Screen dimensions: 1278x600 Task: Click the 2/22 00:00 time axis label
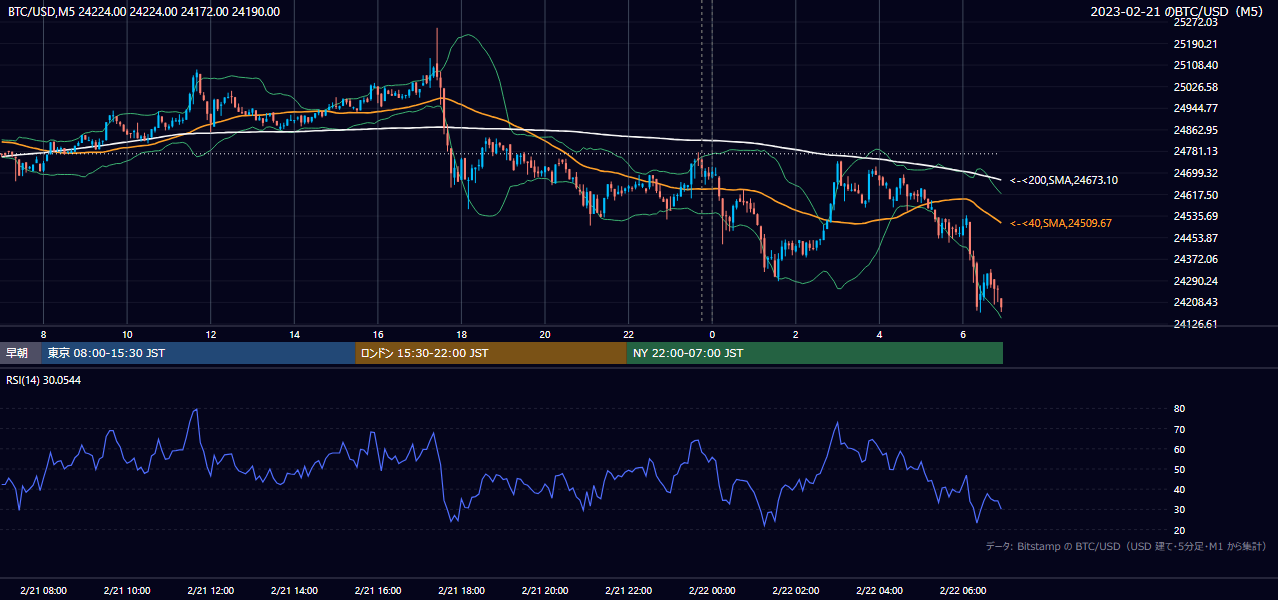pyautogui.click(x=712, y=591)
